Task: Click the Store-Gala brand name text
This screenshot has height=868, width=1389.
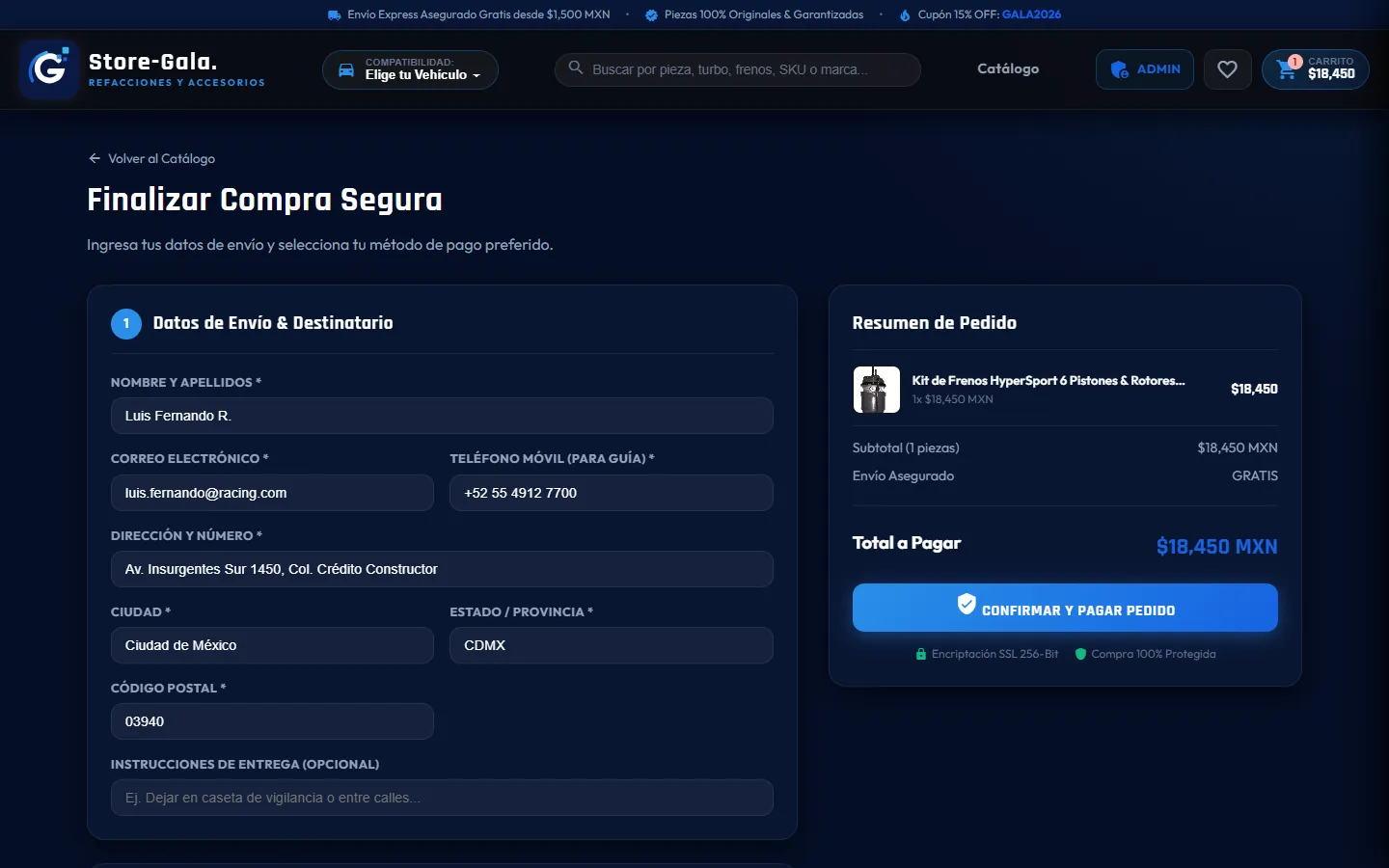Action: pyautogui.click(x=152, y=62)
